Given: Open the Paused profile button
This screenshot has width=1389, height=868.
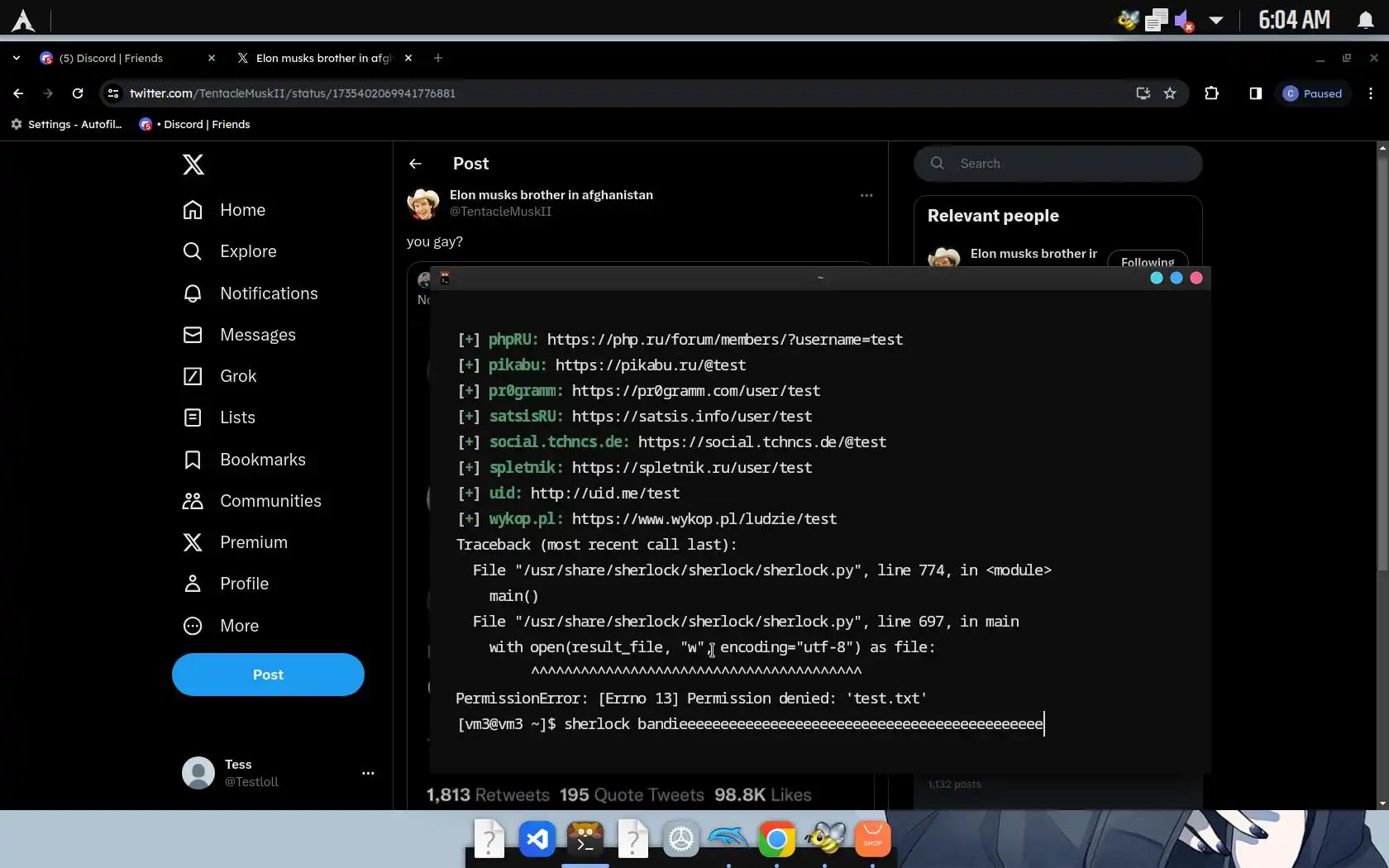Looking at the screenshot, I should (x=1313, y=93).
